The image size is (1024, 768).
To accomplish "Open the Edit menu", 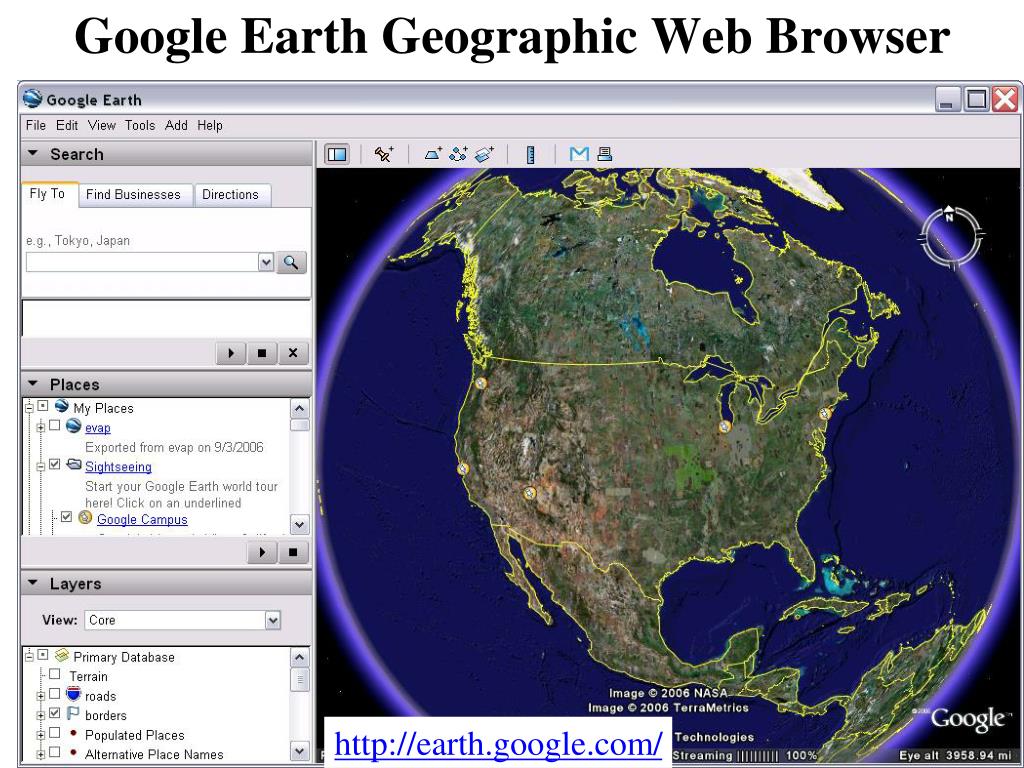I will pyautogui.click(x=67, y=125).
